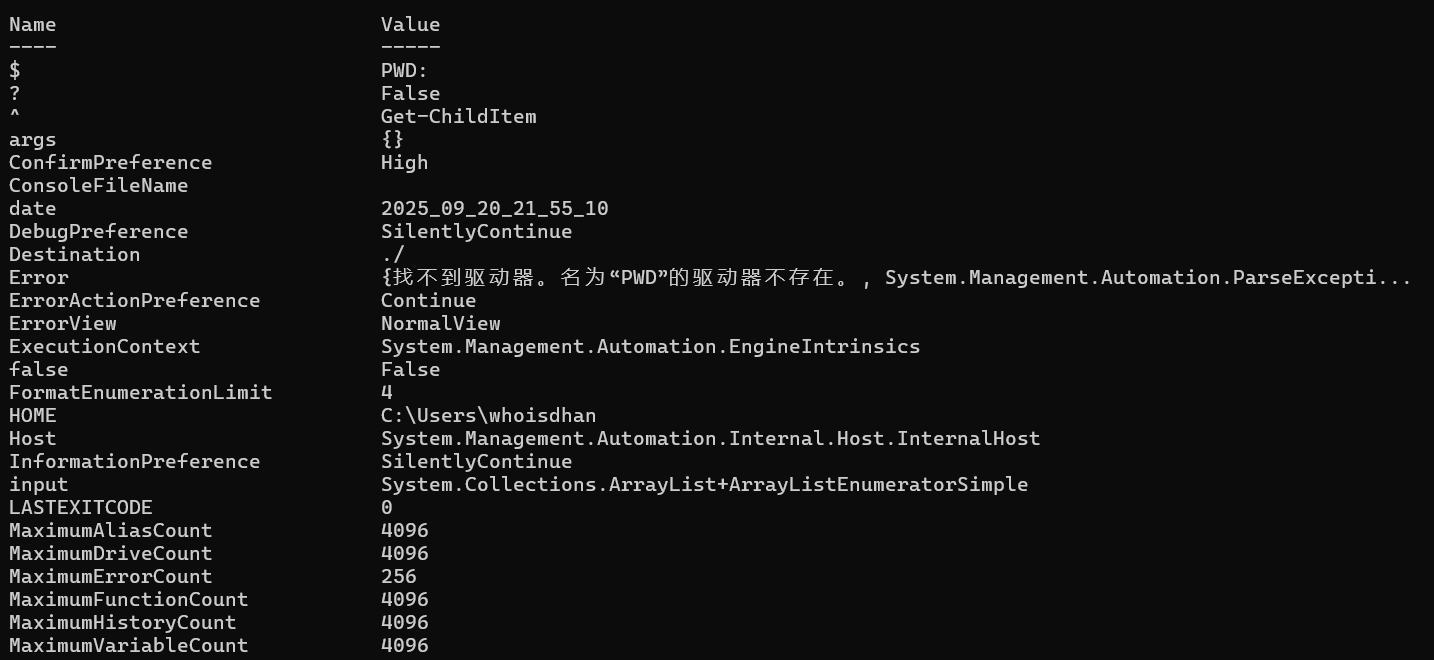Image resolution: width=1434 pixels, height=660 pixels.
Task: Click the InformationPreference variable name
Action: tap(134, 461)
